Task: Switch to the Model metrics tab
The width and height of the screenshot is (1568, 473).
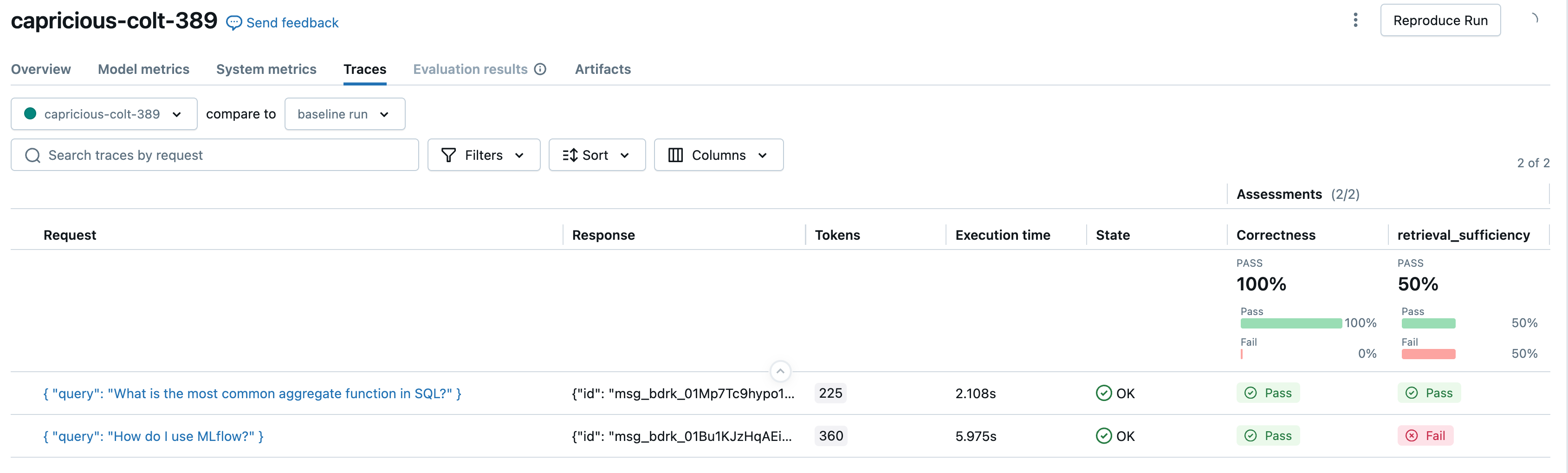Action: (x=143, y=70)
